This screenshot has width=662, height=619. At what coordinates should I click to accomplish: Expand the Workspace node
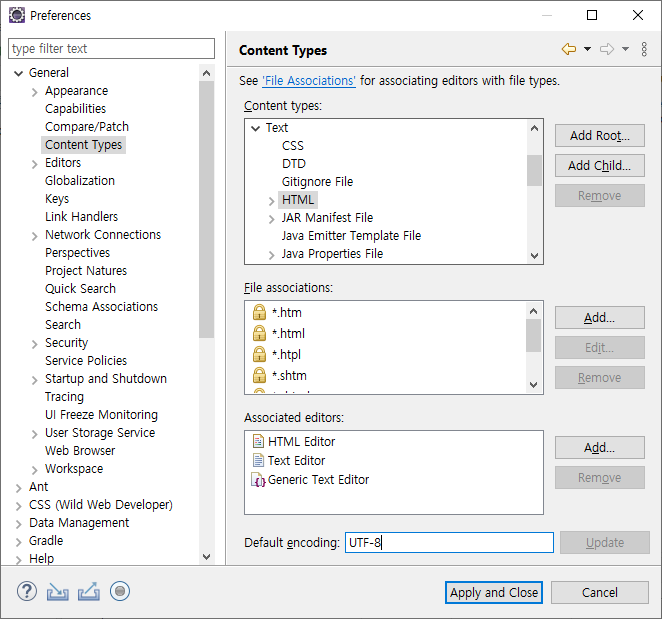35,470
